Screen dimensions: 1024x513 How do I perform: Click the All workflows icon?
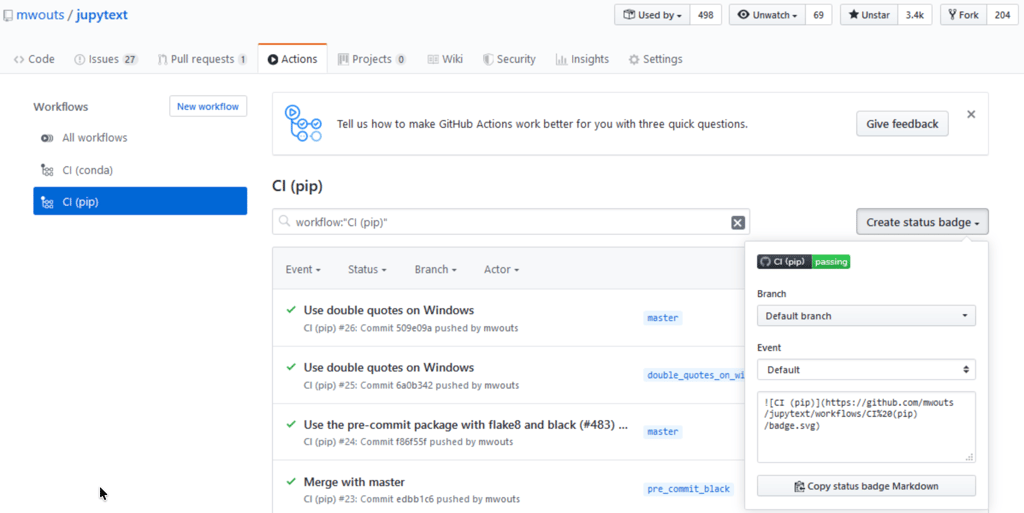[47, 138]
